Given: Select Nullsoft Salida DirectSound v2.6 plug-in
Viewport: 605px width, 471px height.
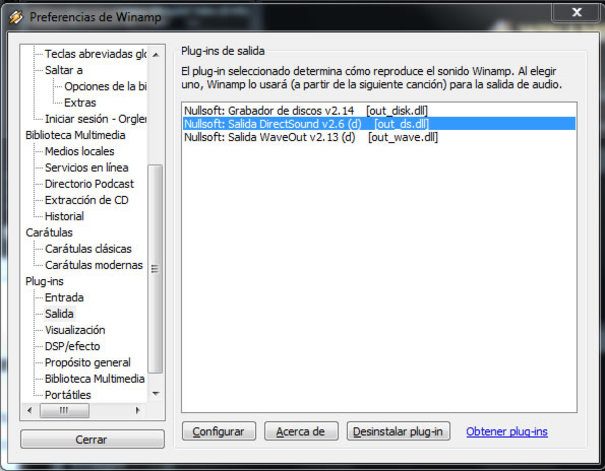Looking at the screenshot, I should click(379, 124).
